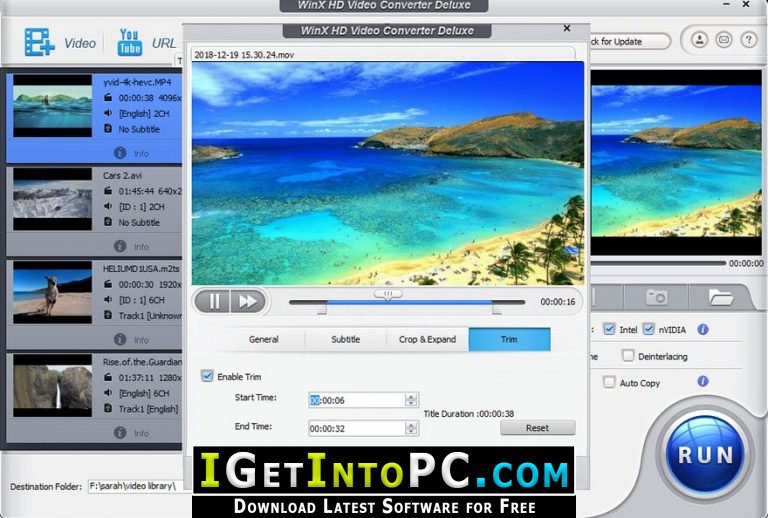
Task: Click the info icon beside nVIDIA
Action: click(703, 330)
